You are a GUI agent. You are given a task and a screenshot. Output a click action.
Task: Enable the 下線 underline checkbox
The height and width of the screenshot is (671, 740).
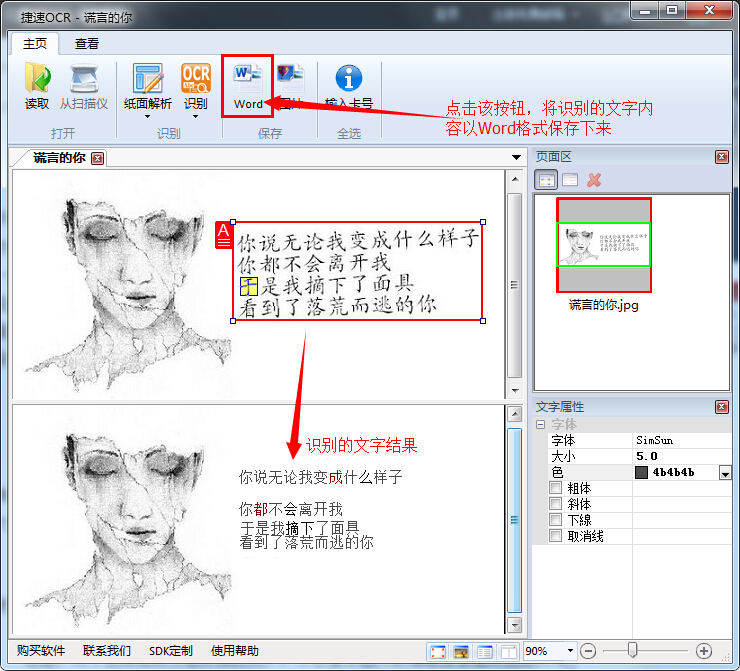coord(555,520)
